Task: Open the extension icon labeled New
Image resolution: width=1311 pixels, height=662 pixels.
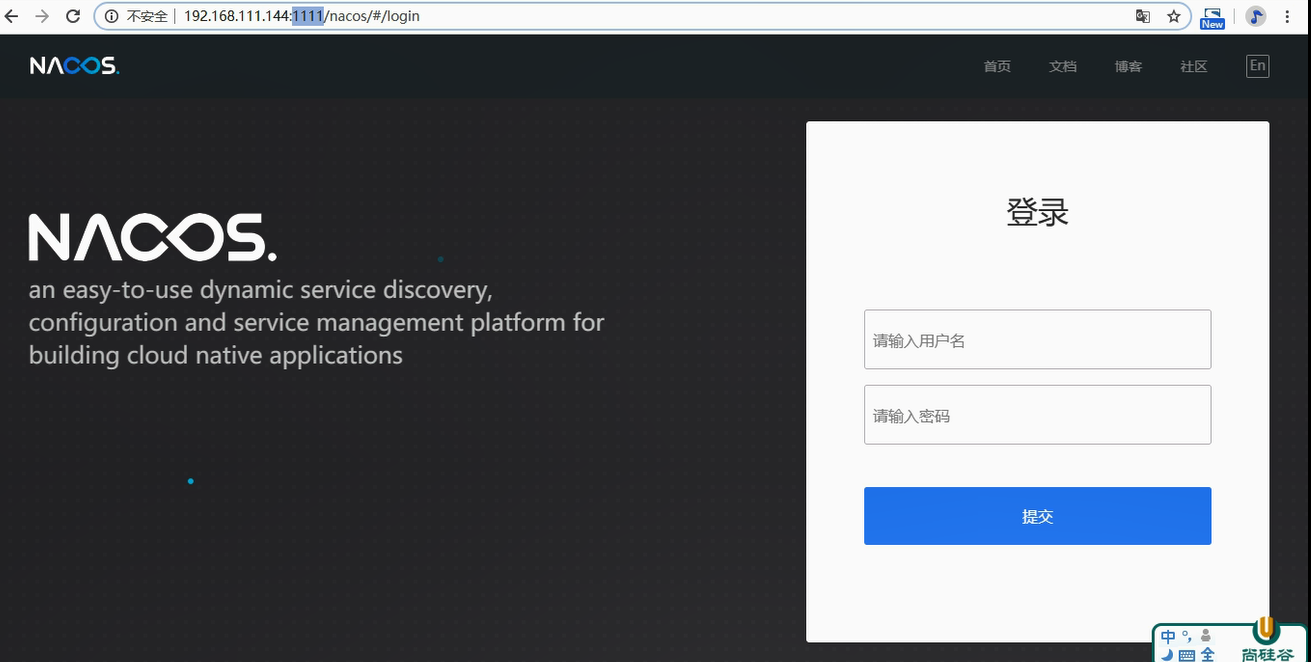Action: [x=1212, y=17]
